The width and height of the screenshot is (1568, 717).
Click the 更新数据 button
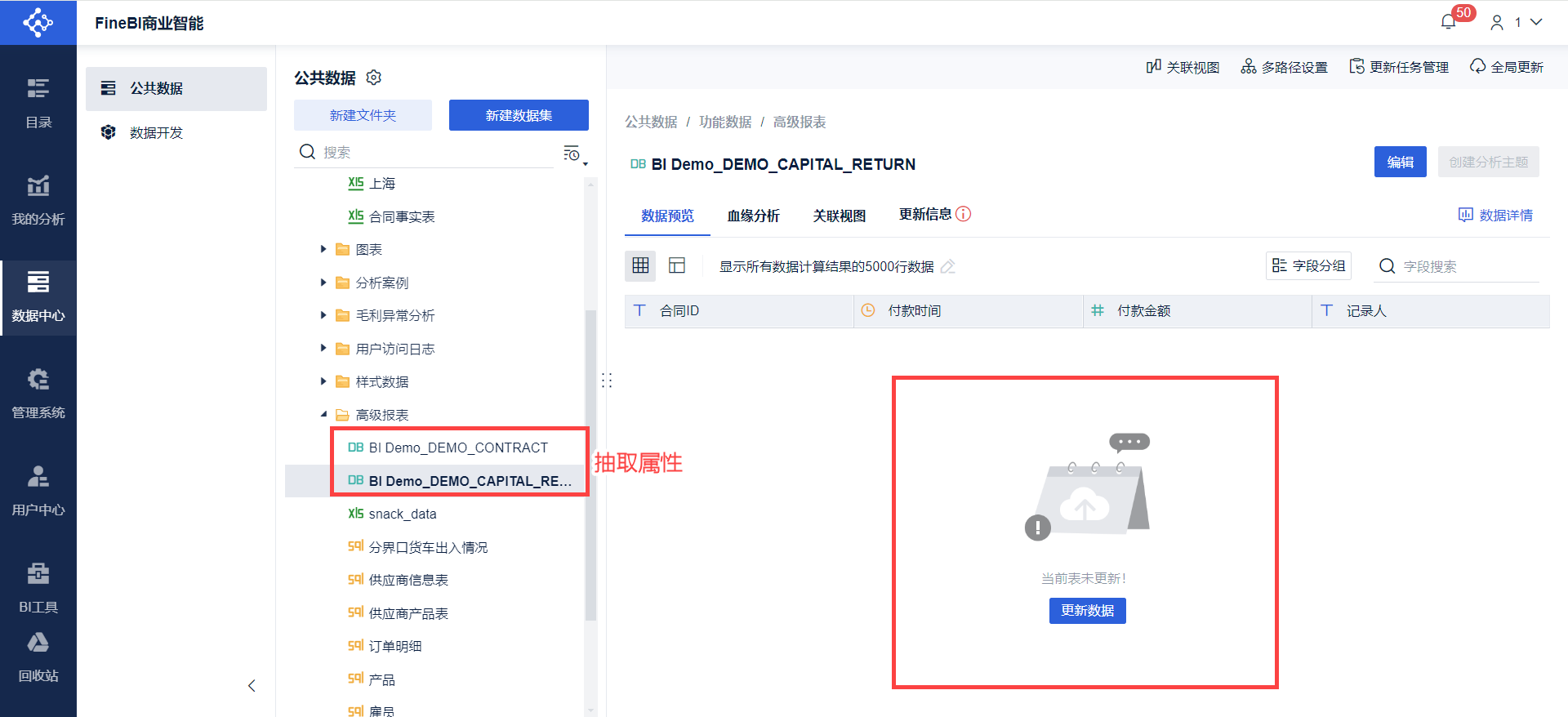point(1087,611)
